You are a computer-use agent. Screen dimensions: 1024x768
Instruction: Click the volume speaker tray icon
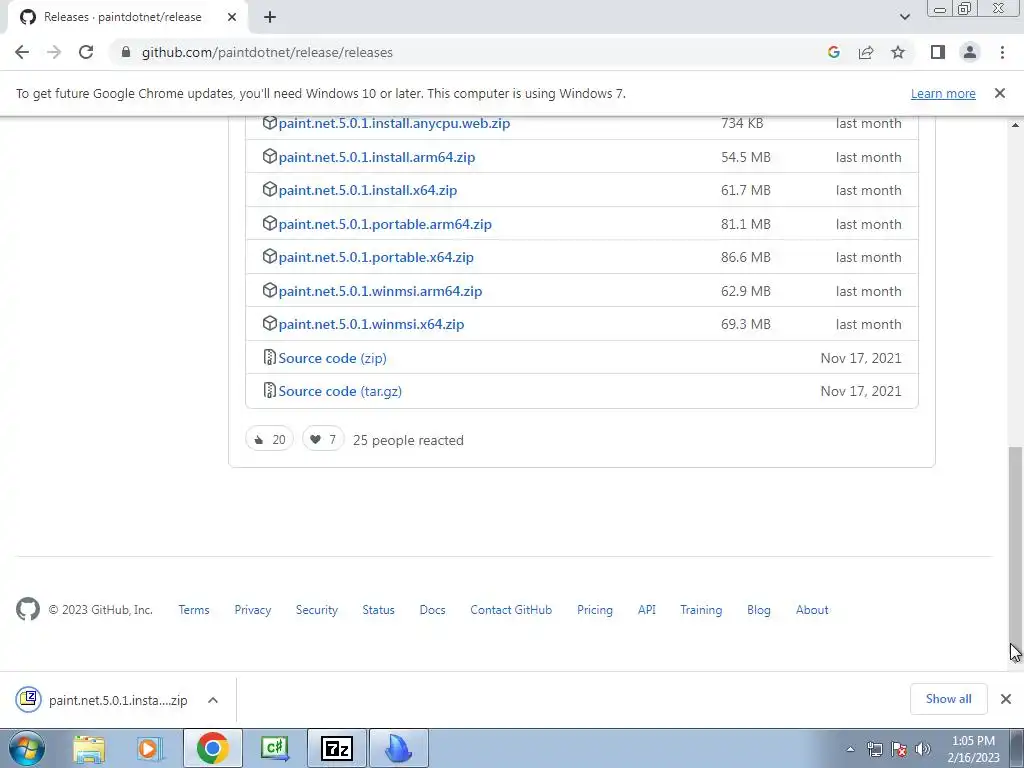[x=923, y=749]
